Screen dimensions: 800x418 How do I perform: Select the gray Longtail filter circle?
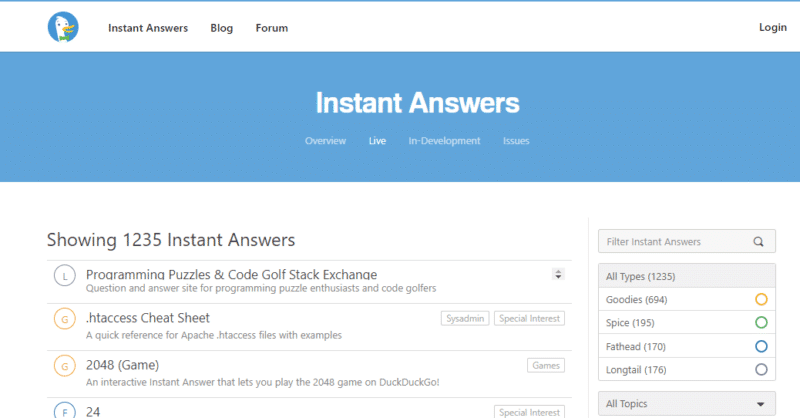(761, 370)
